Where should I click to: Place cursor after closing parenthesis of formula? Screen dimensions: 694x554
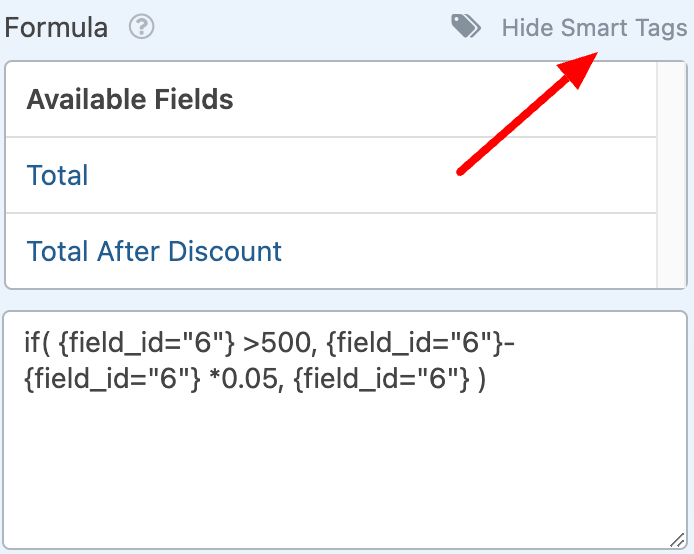[x=482, y=379]
